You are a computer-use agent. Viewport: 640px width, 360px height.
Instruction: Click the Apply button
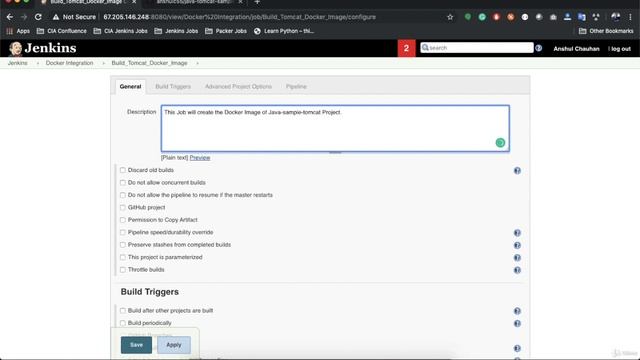pyautogui.click(x=174, y=345)
